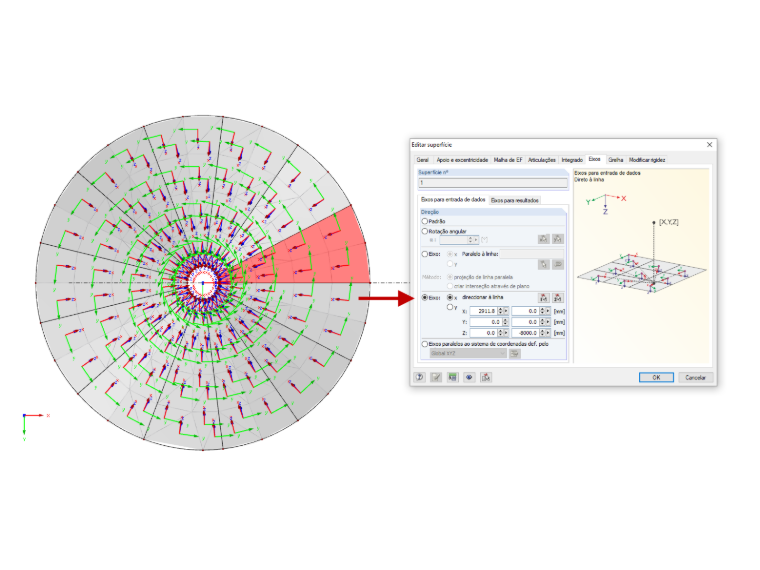
Task: Click spinner arrows of second X coordinate field
Action: [x=542, y=311]
